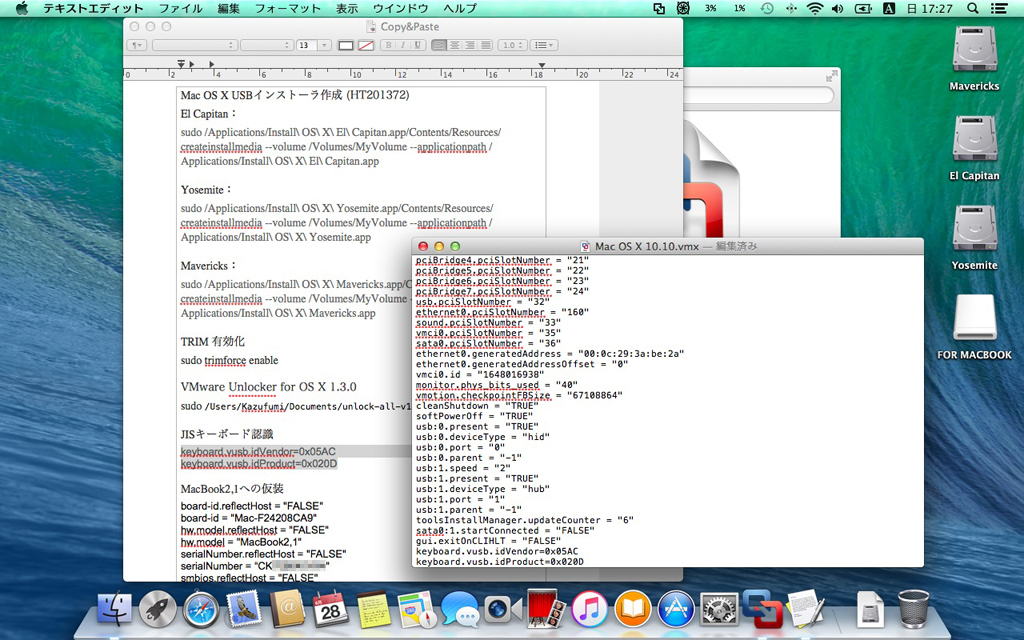Open the line spacing 1.0 popup
Image resolution: width=1024 pixels, height=640 pixels.
512,45
